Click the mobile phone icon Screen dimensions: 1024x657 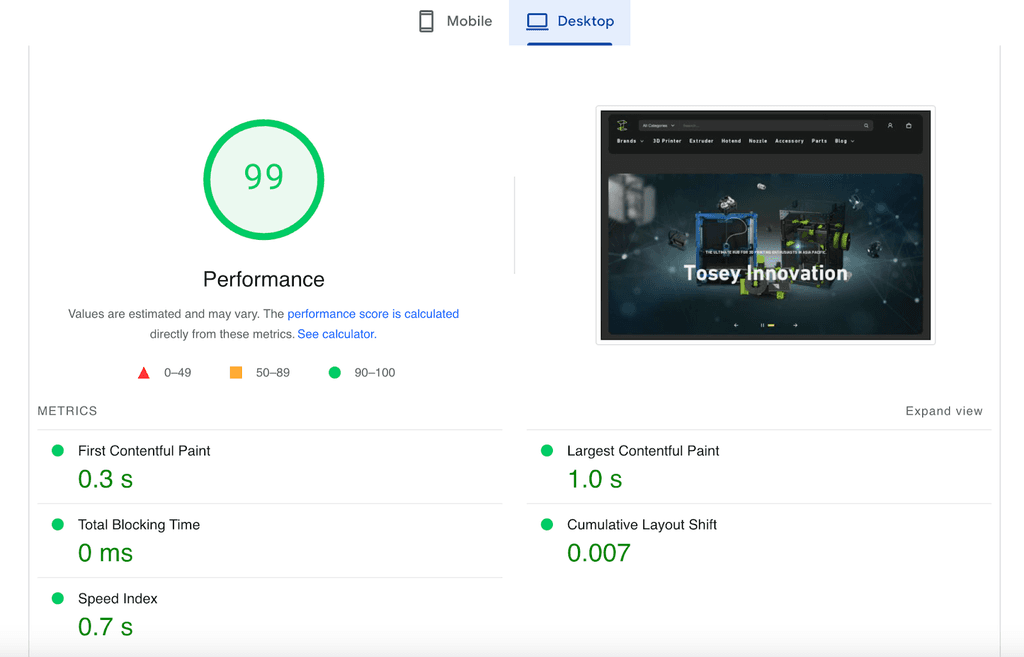(x=426, y=21)
